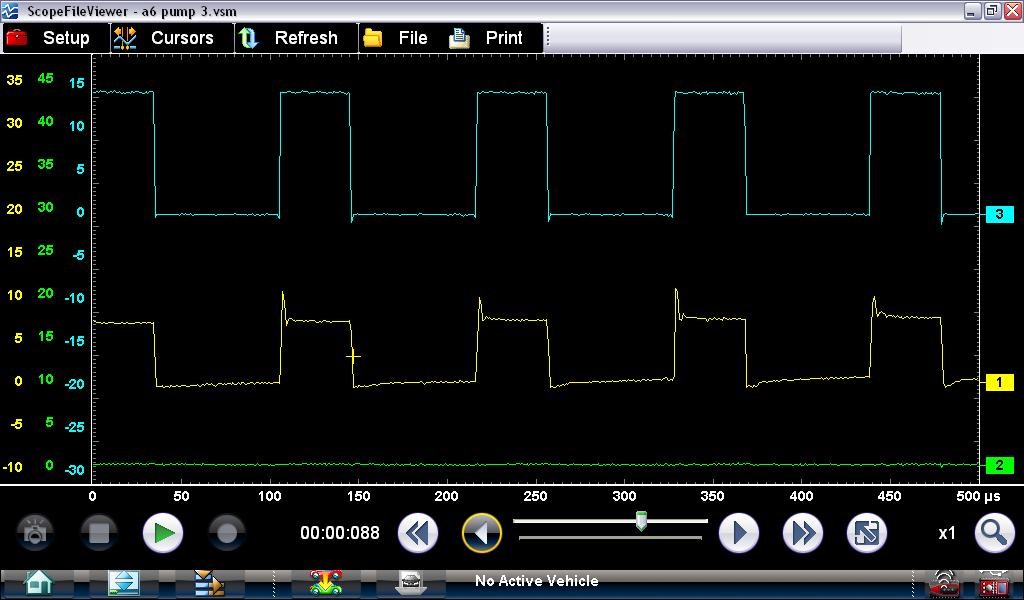The image size is (1024, 600).
Task: Select the channel 1 yellow marker
Action: pyautogui.click(x=999, y=382)
